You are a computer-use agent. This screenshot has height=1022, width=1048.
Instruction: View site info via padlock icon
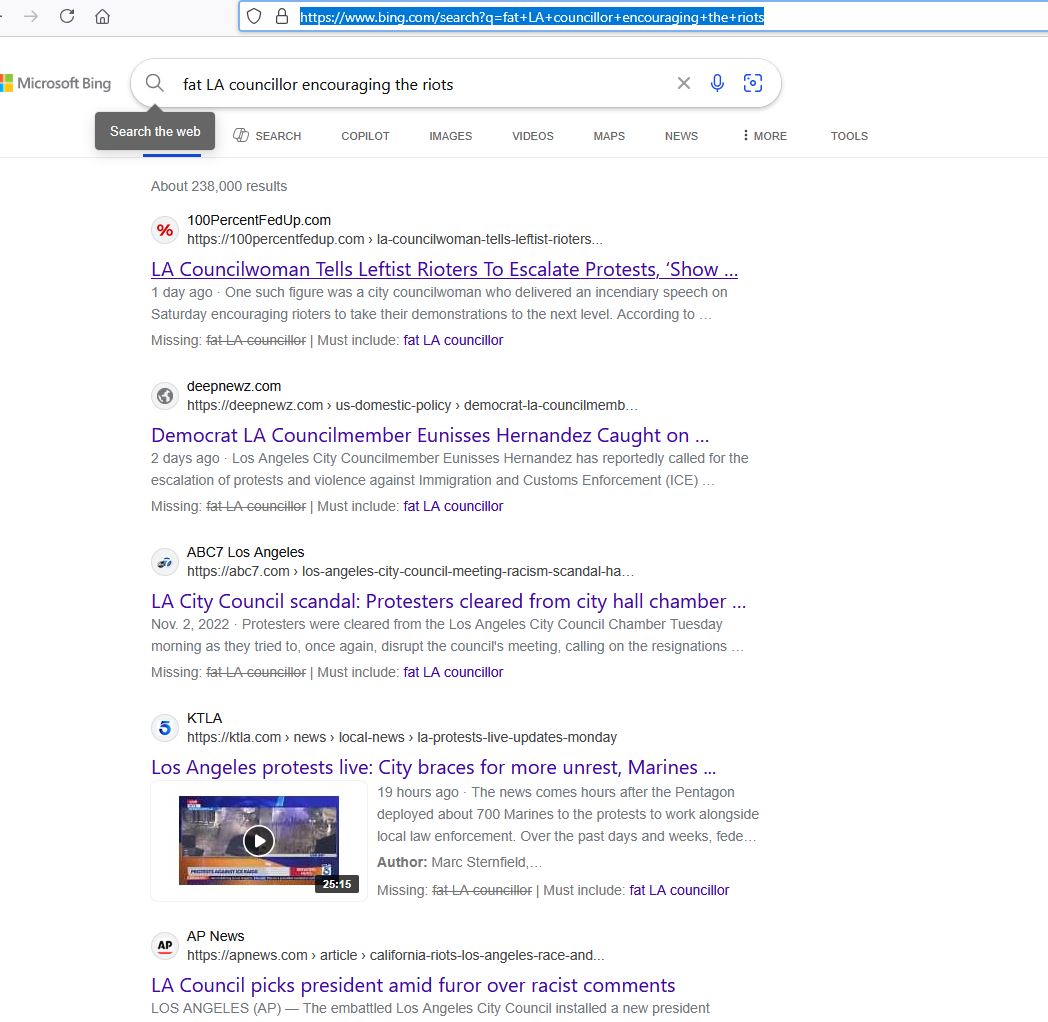tap(282, 17)
